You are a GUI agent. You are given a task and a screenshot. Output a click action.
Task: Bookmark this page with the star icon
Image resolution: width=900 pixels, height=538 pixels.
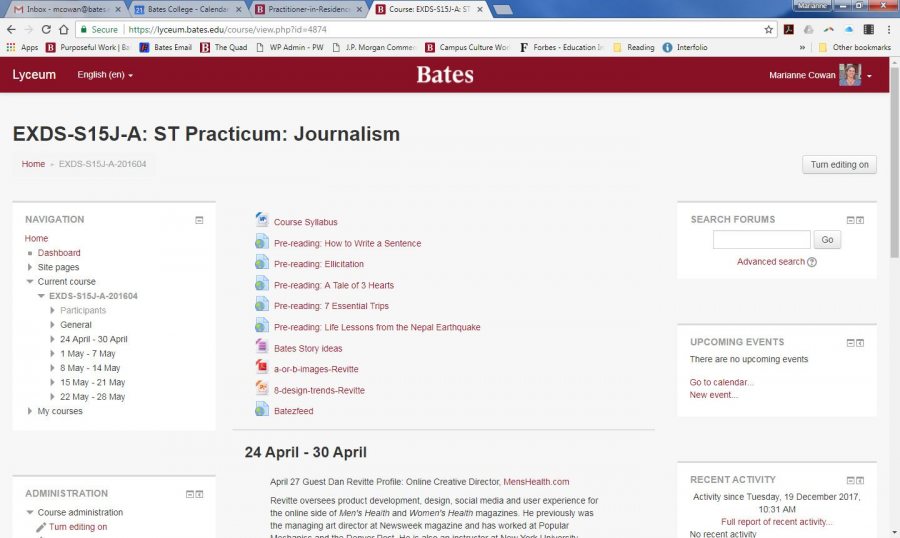tap(769, 29)
